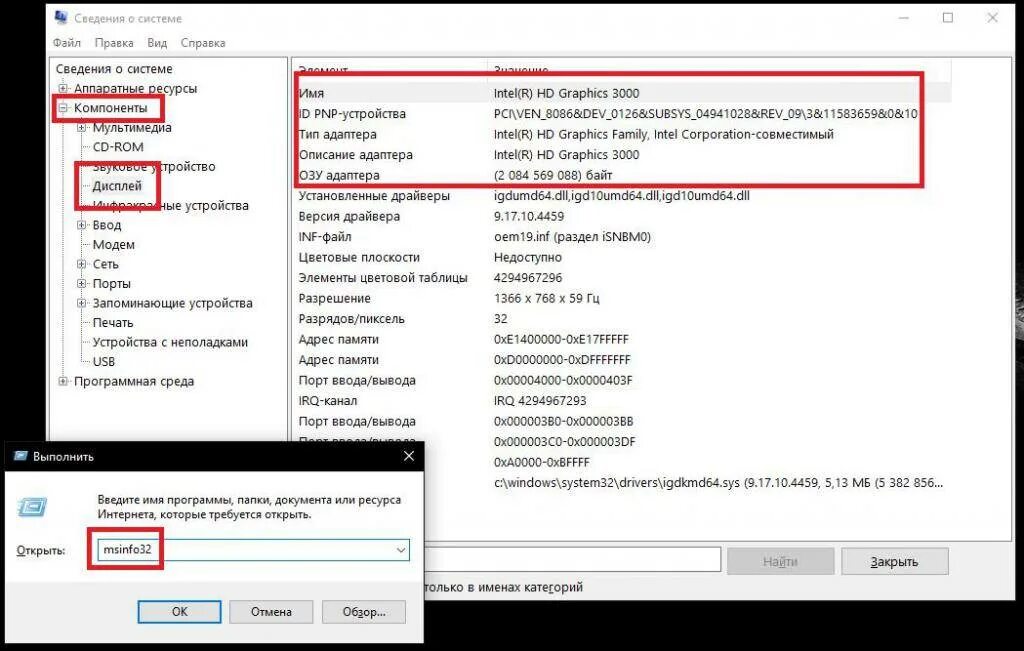This screenshot has width=1024, height=651.
Task: Click value 0xE1400000-0xE17FFFFF
Action: click(561, 340)
